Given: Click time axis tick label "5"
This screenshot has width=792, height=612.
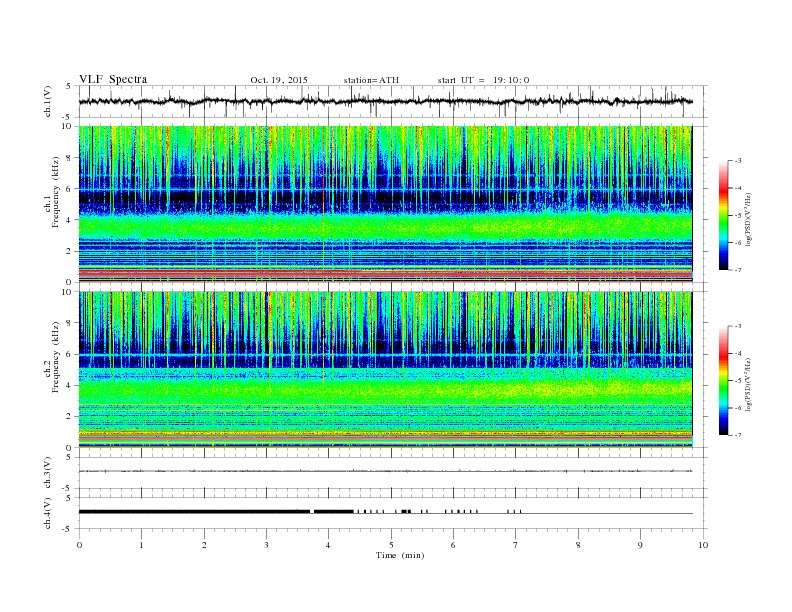Looking at the screenshot, I should (x=391, y=545).
